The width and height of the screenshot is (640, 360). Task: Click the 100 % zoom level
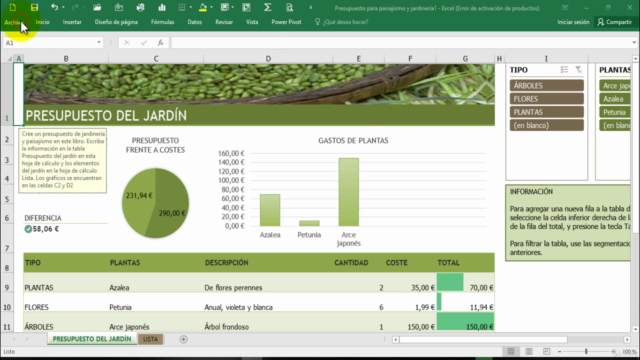[x=630, y=352]
